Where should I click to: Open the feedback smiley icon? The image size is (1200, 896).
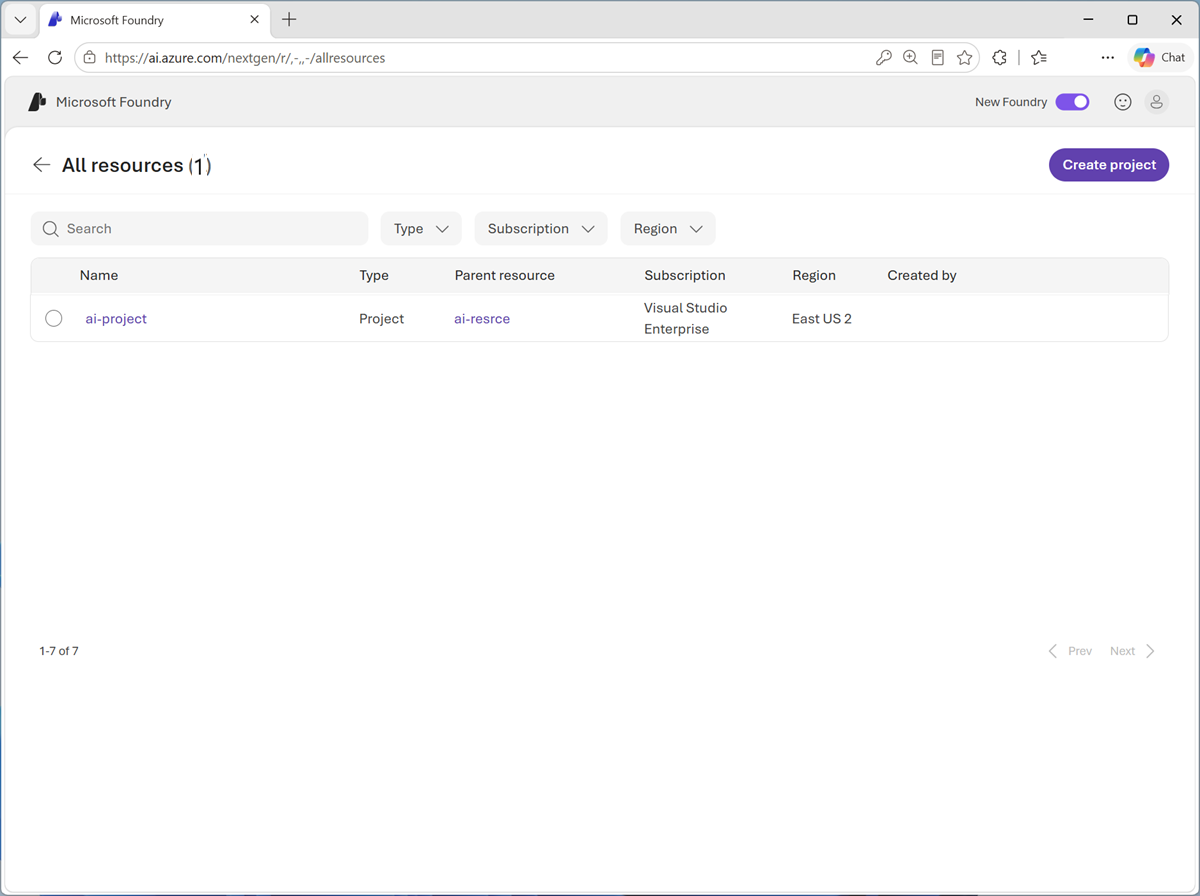coord(1123,102)
